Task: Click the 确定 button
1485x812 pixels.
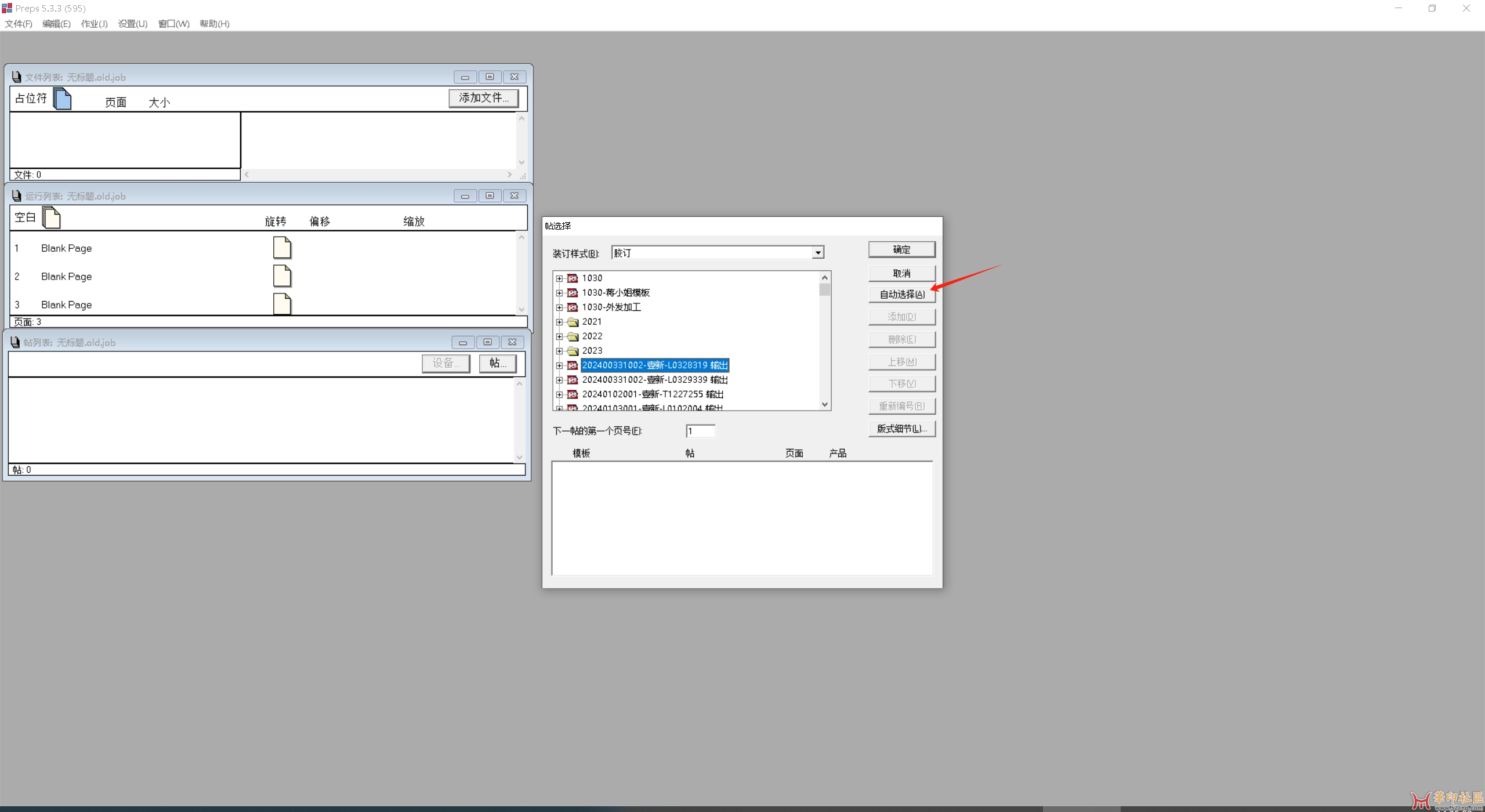Action: pos(901,249)
